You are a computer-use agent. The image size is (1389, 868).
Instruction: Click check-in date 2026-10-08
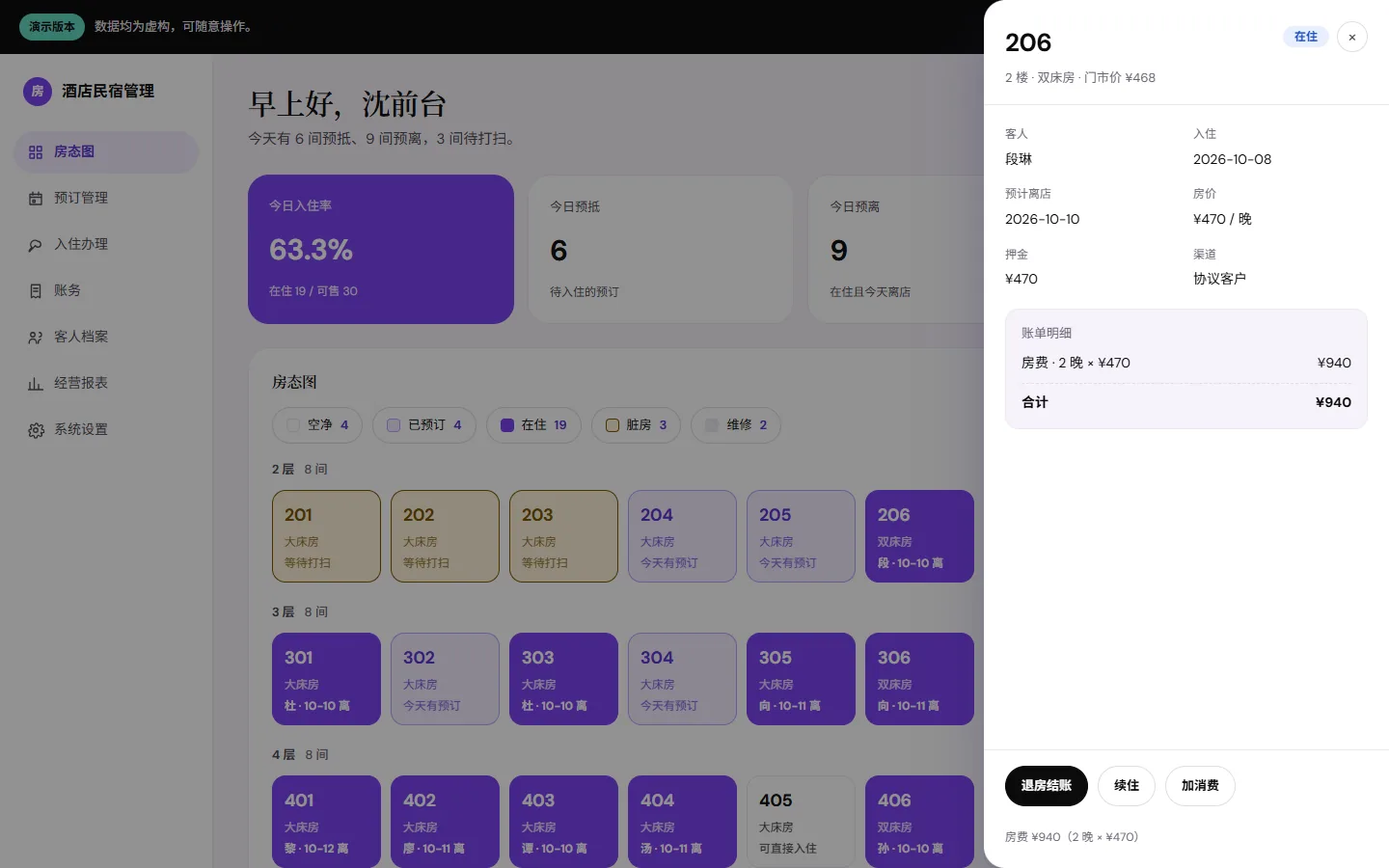(1232, 159)
